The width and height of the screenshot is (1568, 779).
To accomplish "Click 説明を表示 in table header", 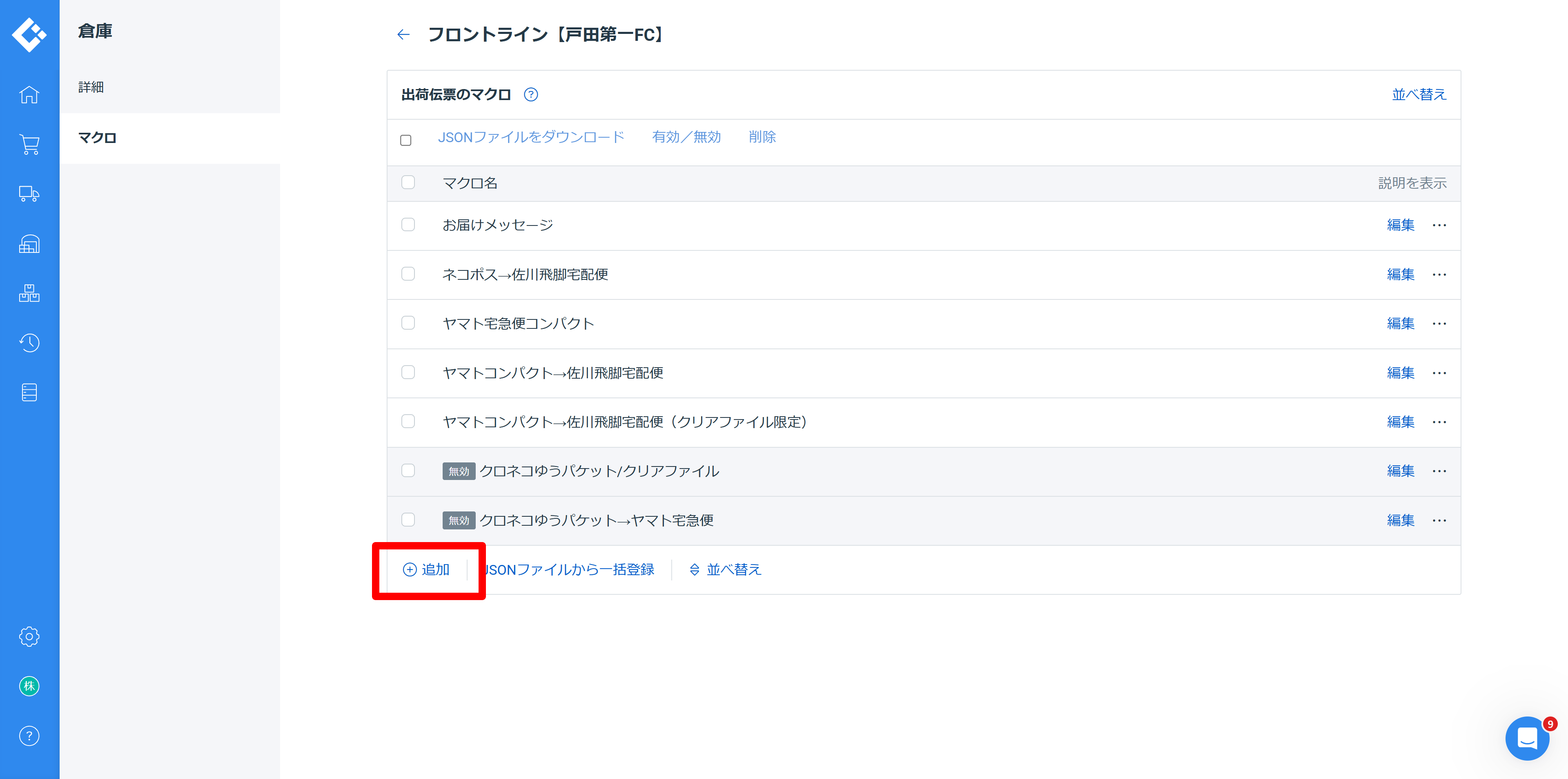I will [1412, 183].
